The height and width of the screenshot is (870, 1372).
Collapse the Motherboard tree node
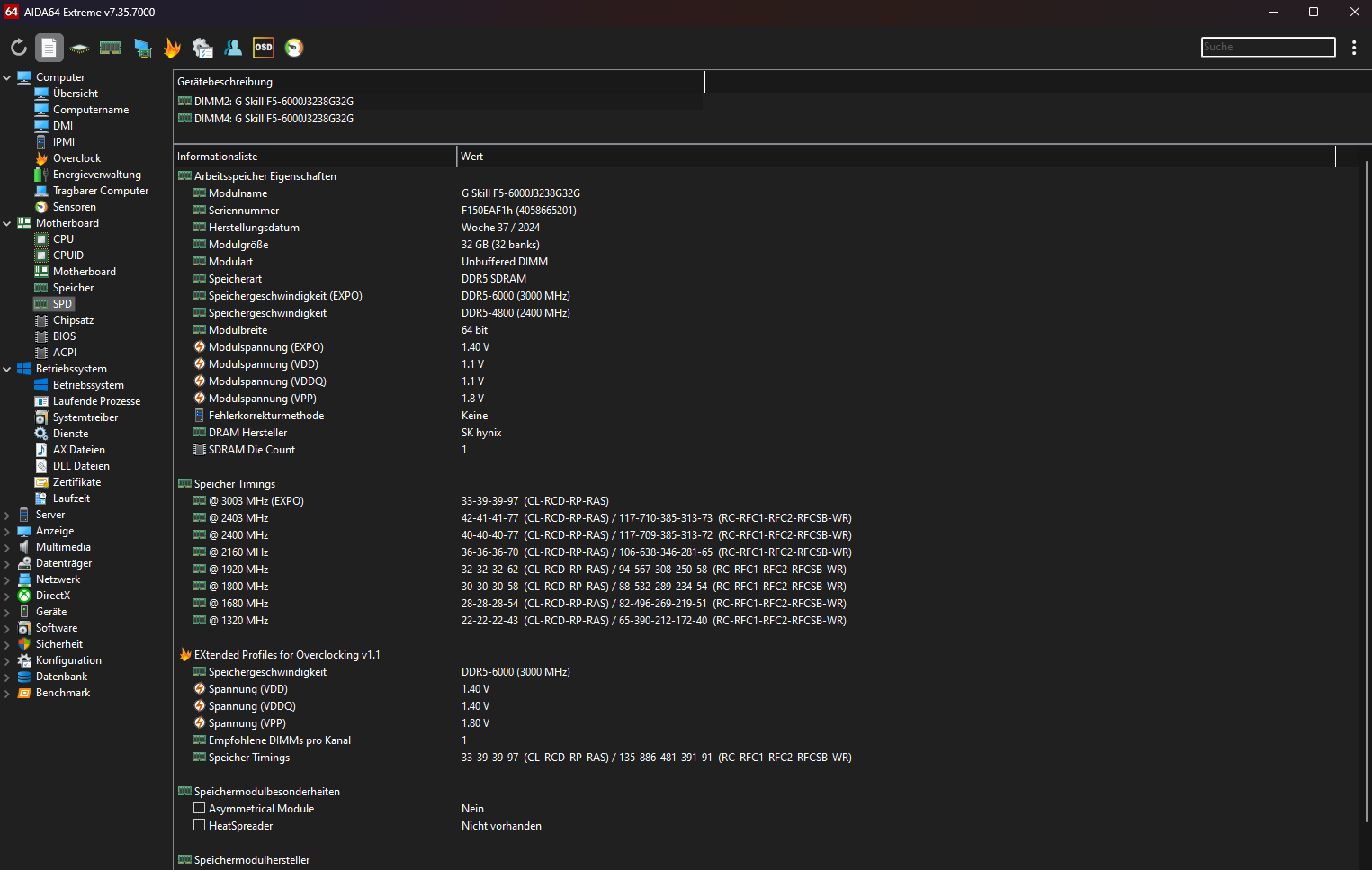pyautogui.click(x=7, y=223)
